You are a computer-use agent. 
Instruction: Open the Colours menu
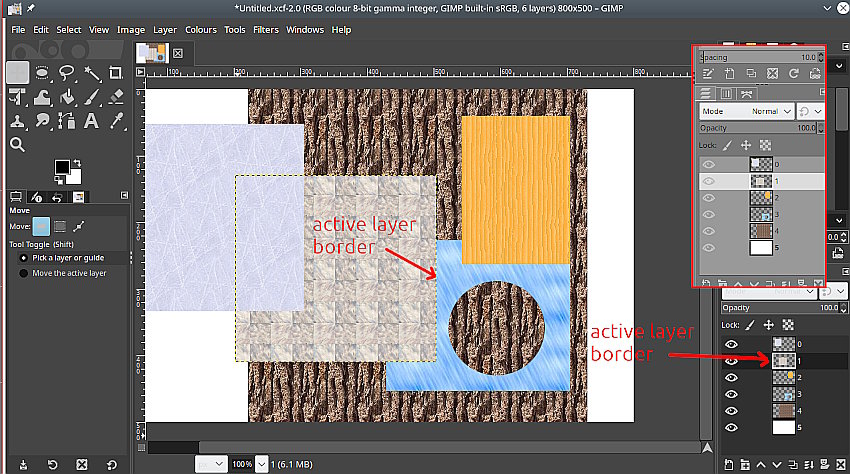coord(200,30)
